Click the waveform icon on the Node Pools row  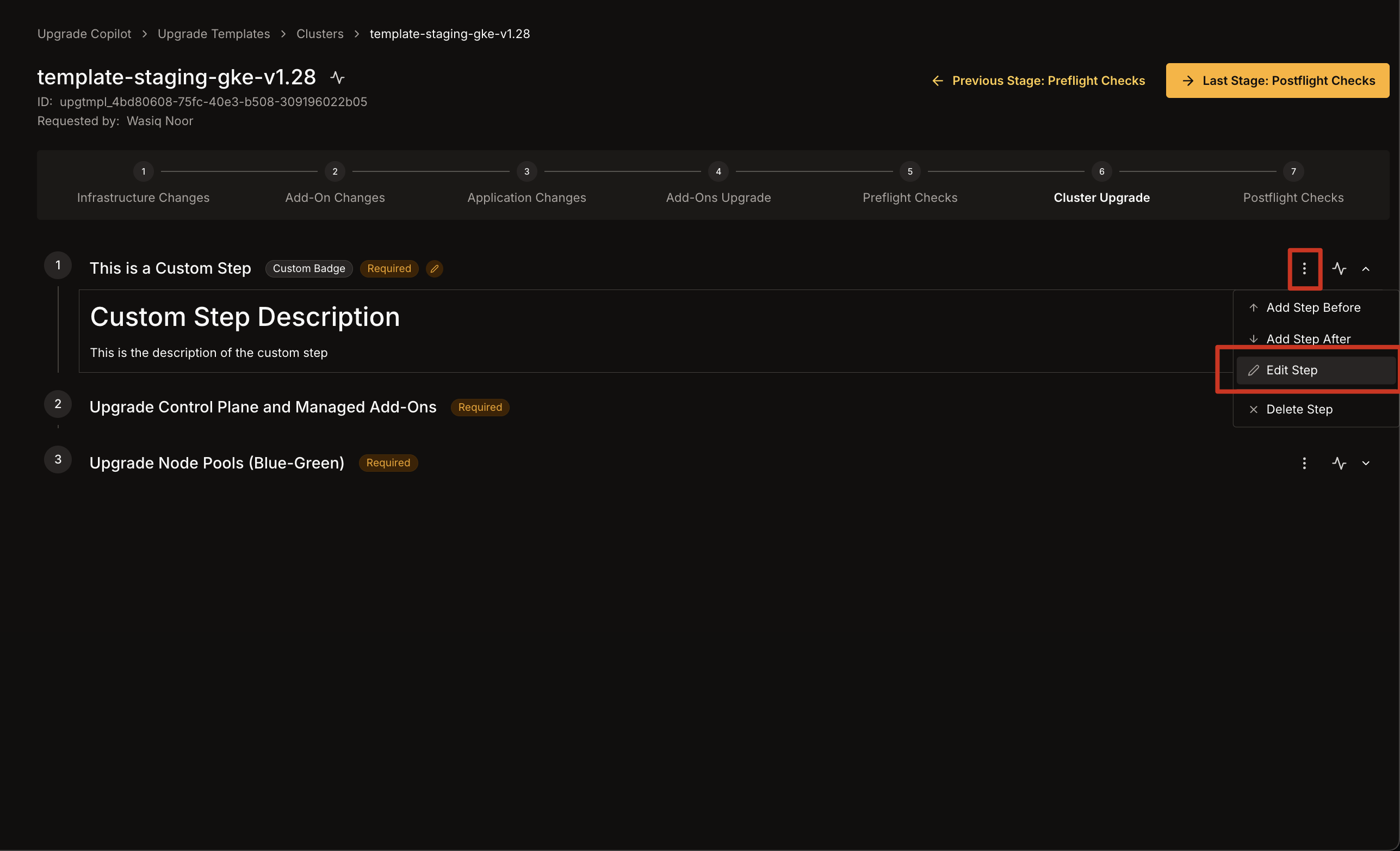tap(1339, 462)
